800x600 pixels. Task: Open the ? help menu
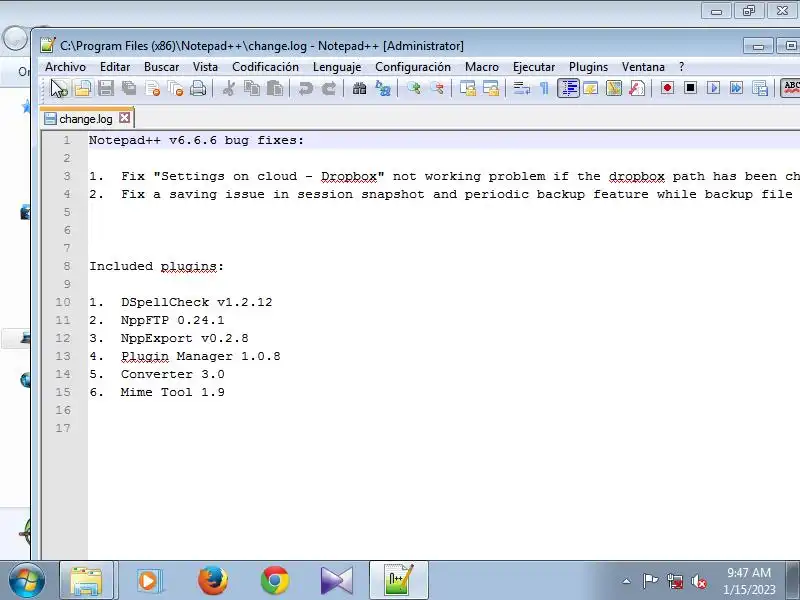point(681,67)
